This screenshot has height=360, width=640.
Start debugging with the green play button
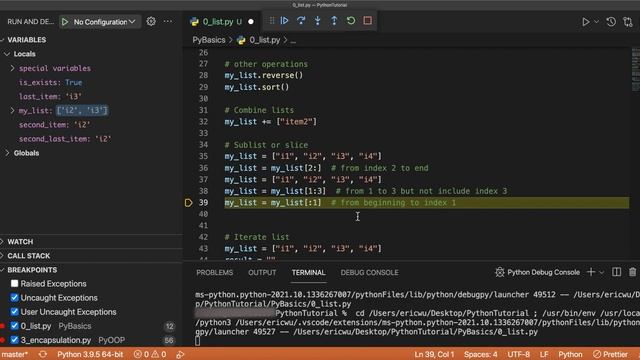(x=65, y=22)
